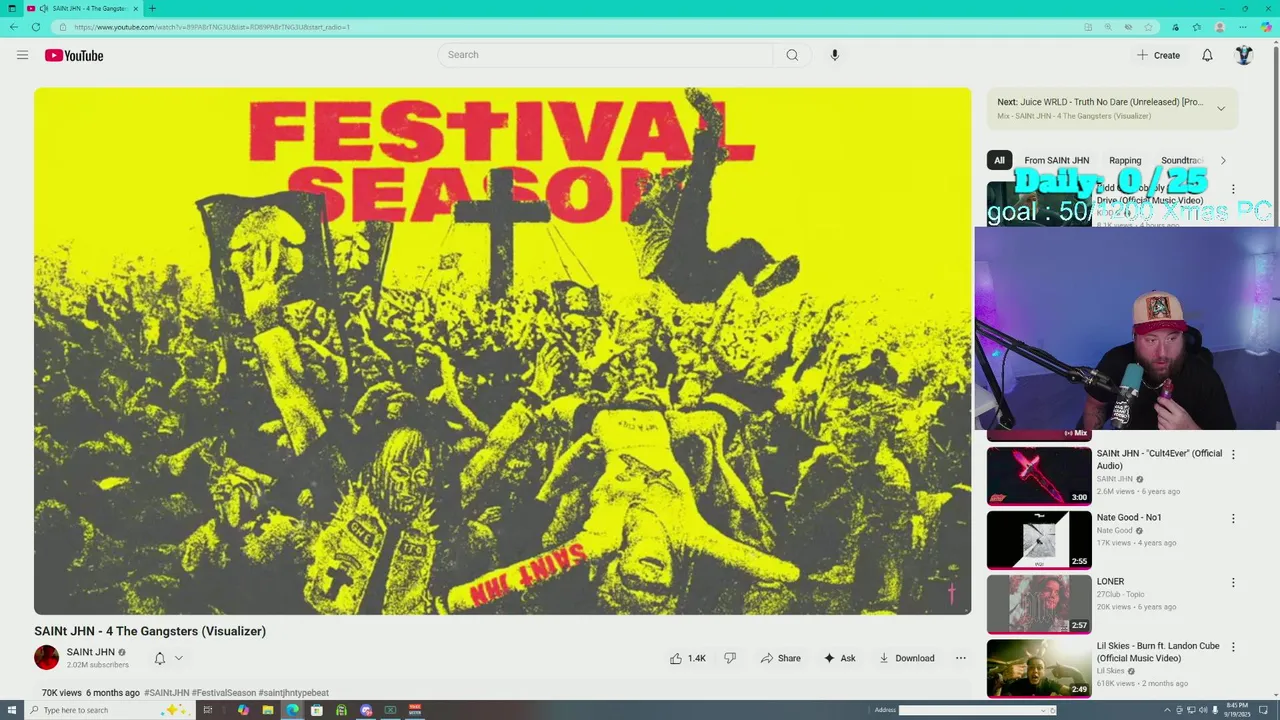1280x720 pixels.
Task: Click the video player to pause
Action: 502,351
